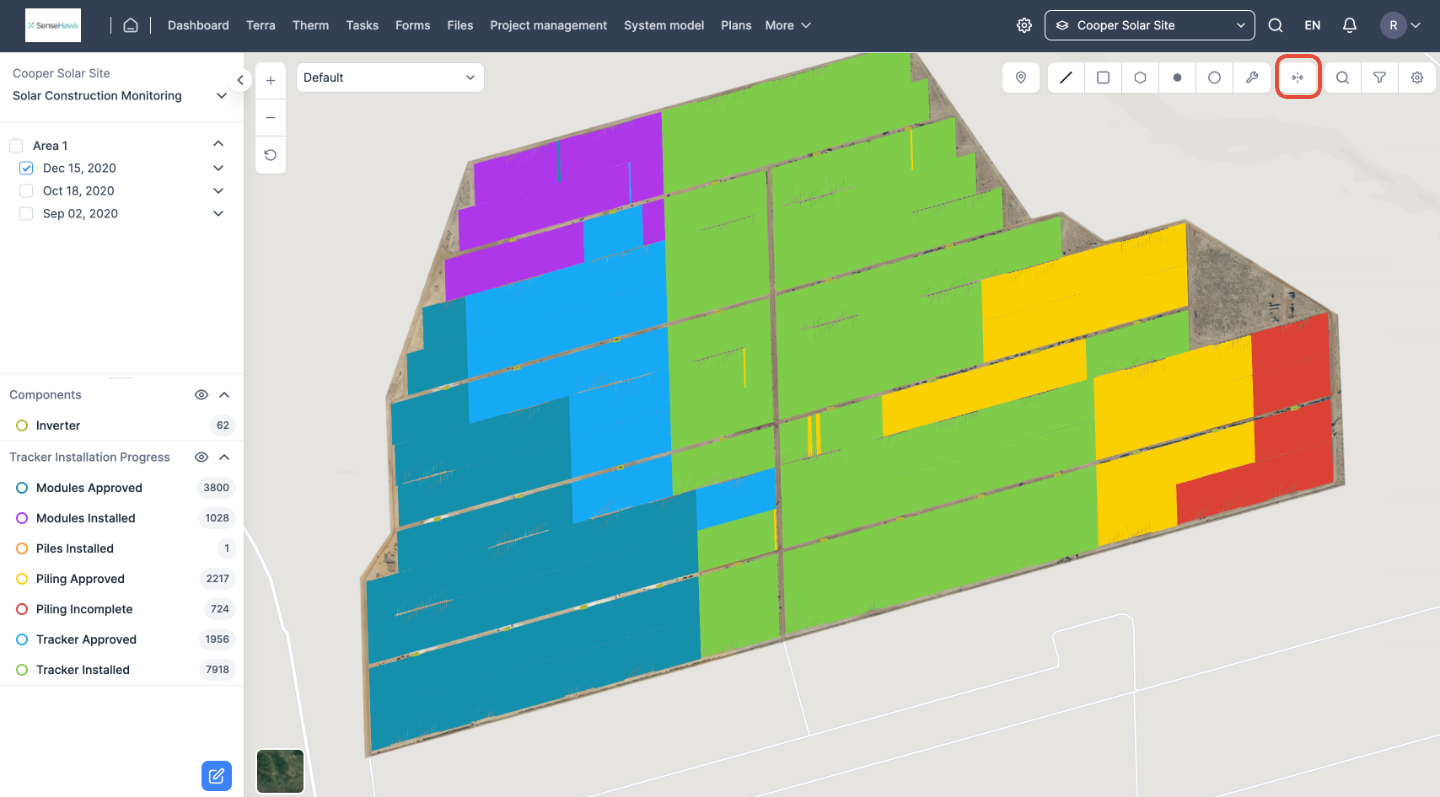
Task: Open the Cooper Solar Site selector
Action: tap(1150, 25)
